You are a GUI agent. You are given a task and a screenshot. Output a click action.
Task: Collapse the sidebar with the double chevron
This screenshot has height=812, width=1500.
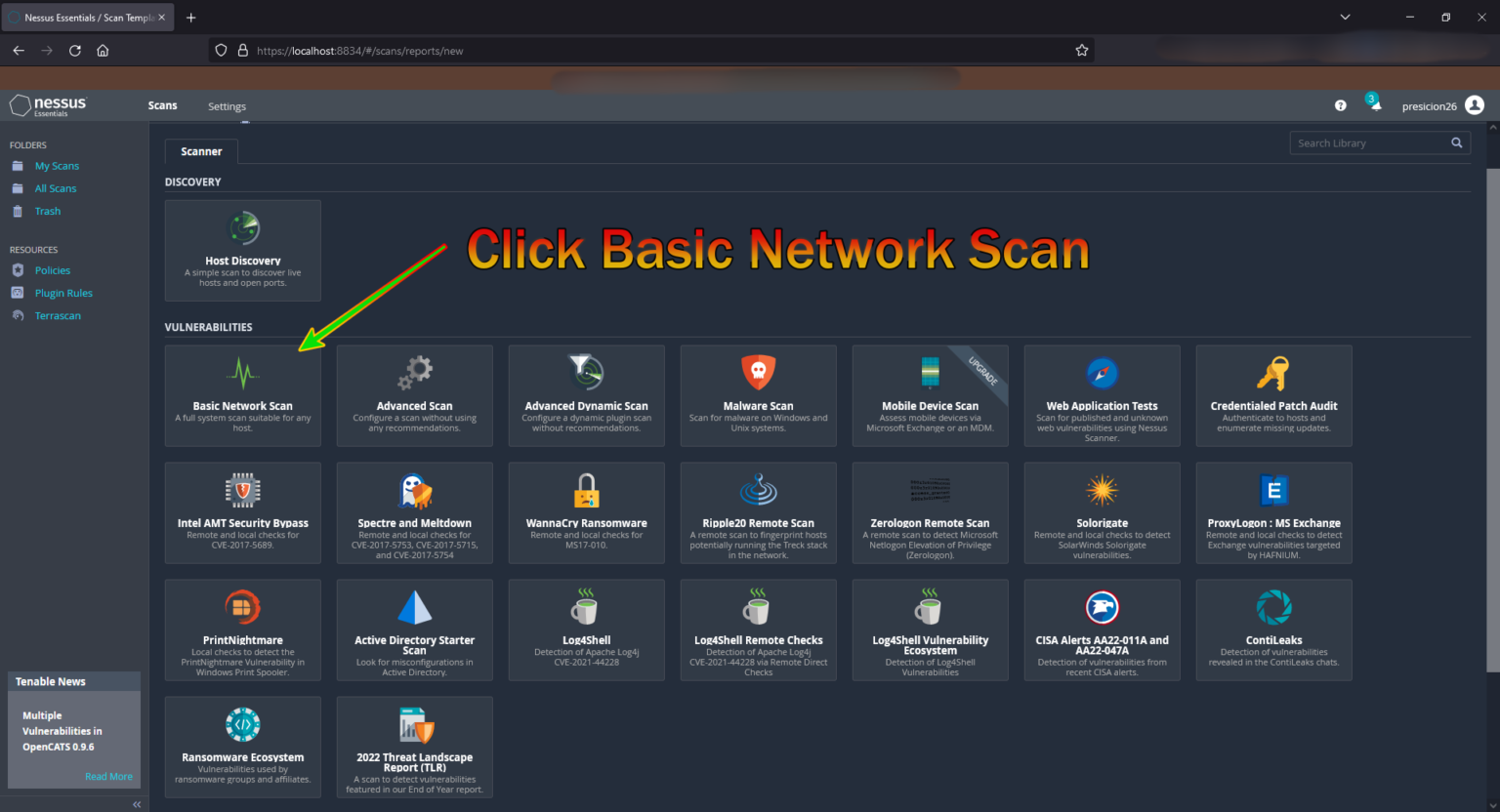[x=137, y=804]
